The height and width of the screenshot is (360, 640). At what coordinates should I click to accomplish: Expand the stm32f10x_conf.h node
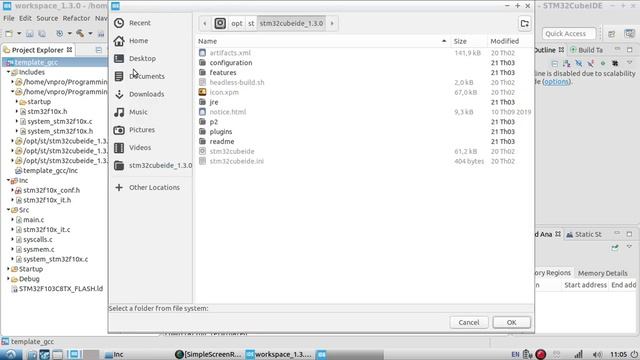[x=13, y=190]
